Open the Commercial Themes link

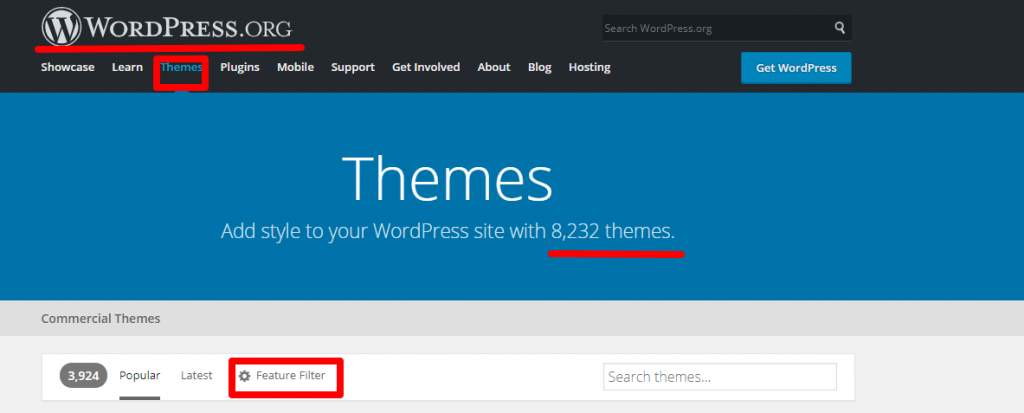pyautogui.click(x=100, y=319)
